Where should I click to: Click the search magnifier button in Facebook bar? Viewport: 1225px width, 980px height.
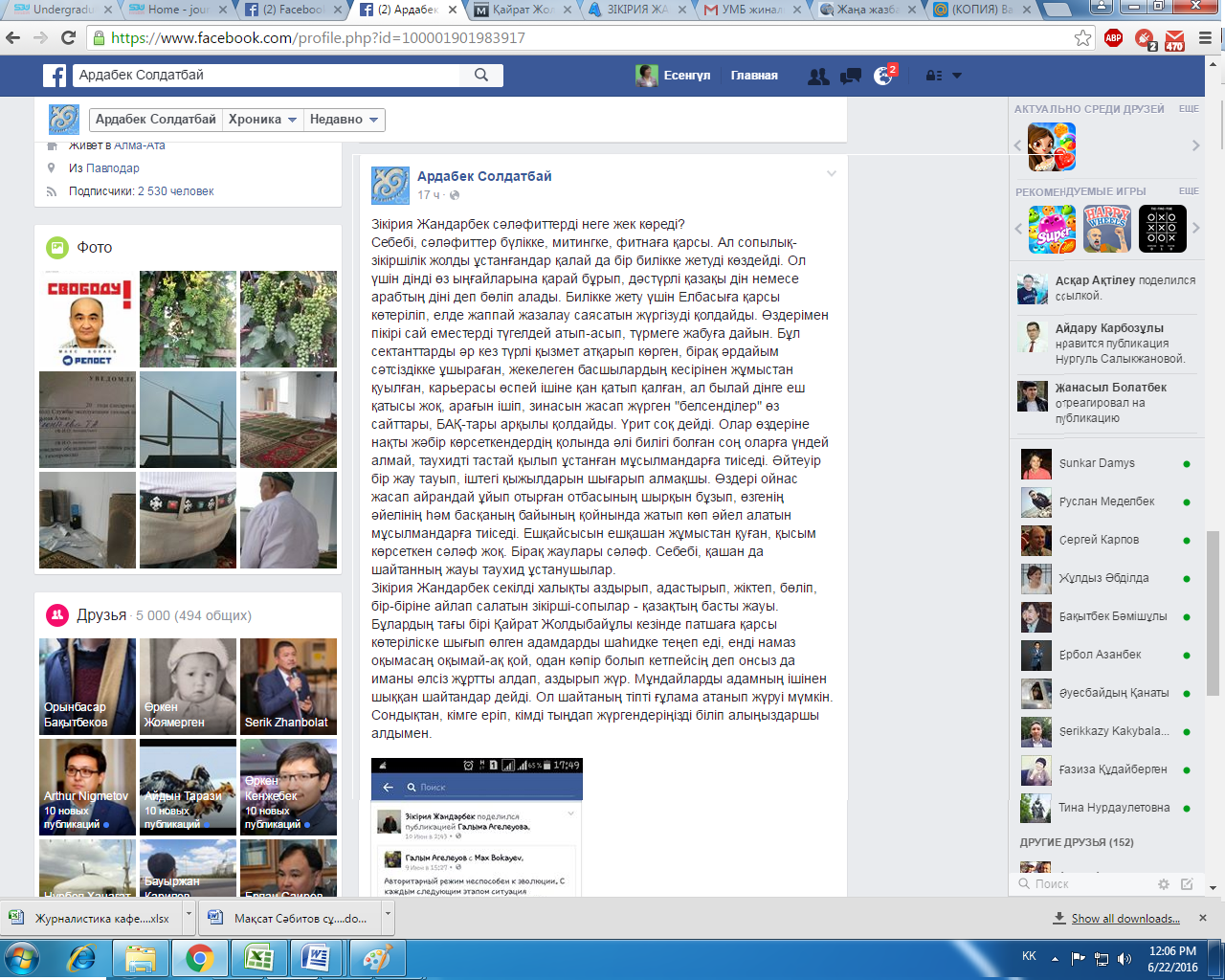point(481,76)
